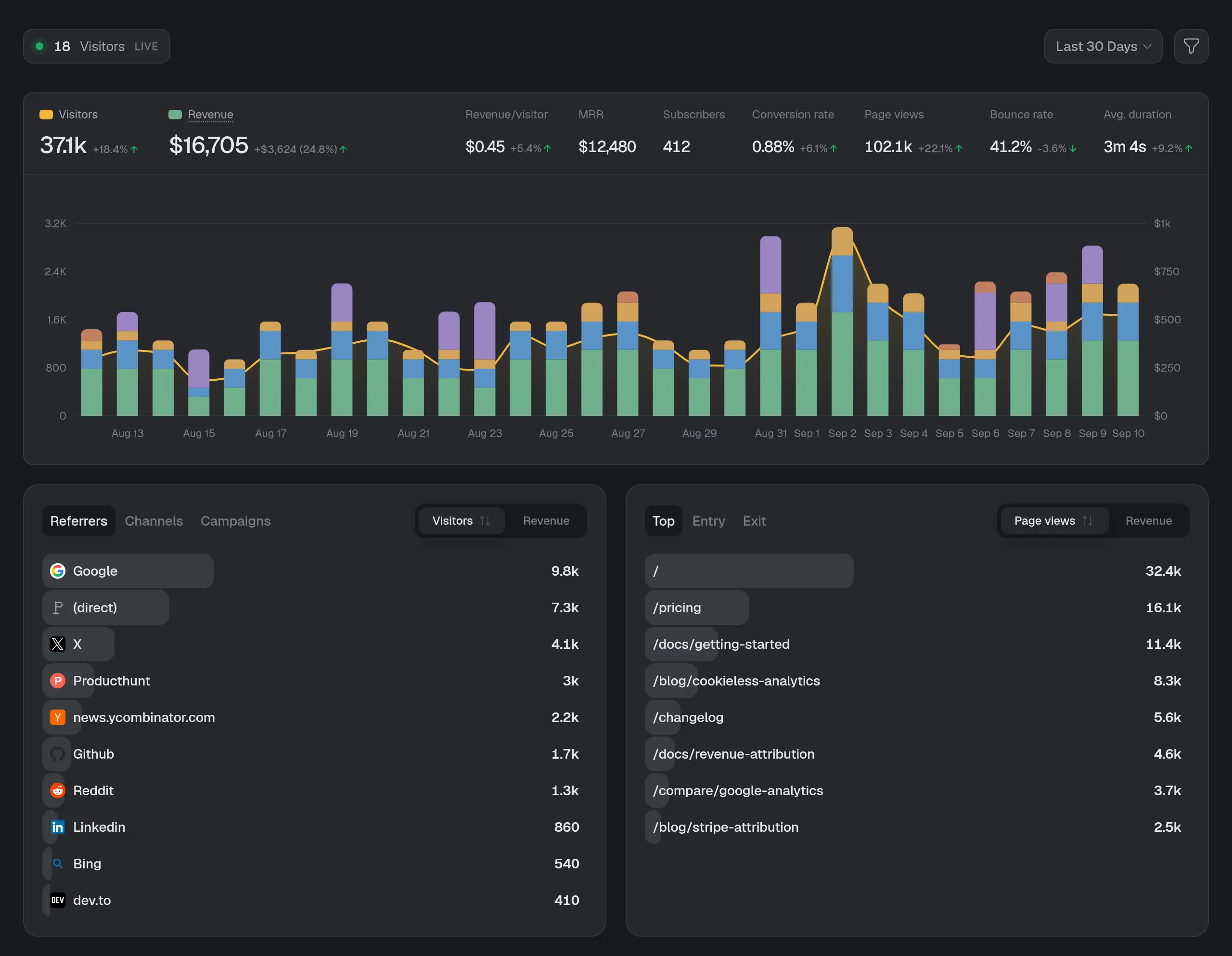Open the /docs/revenue-attribution page row
The image size is (1232, 956).
[917, 754]
